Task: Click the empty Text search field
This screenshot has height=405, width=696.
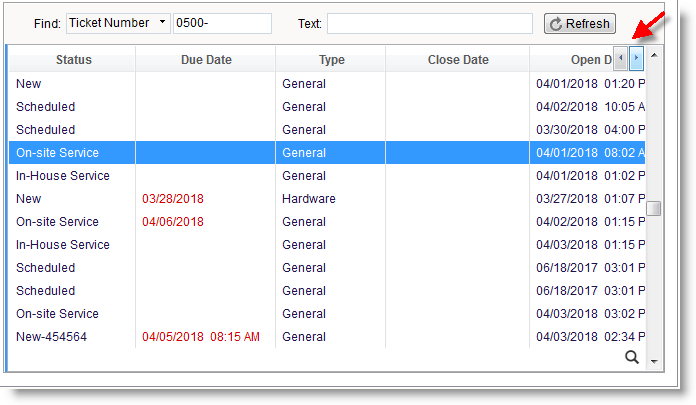Action: coord(429,24)
